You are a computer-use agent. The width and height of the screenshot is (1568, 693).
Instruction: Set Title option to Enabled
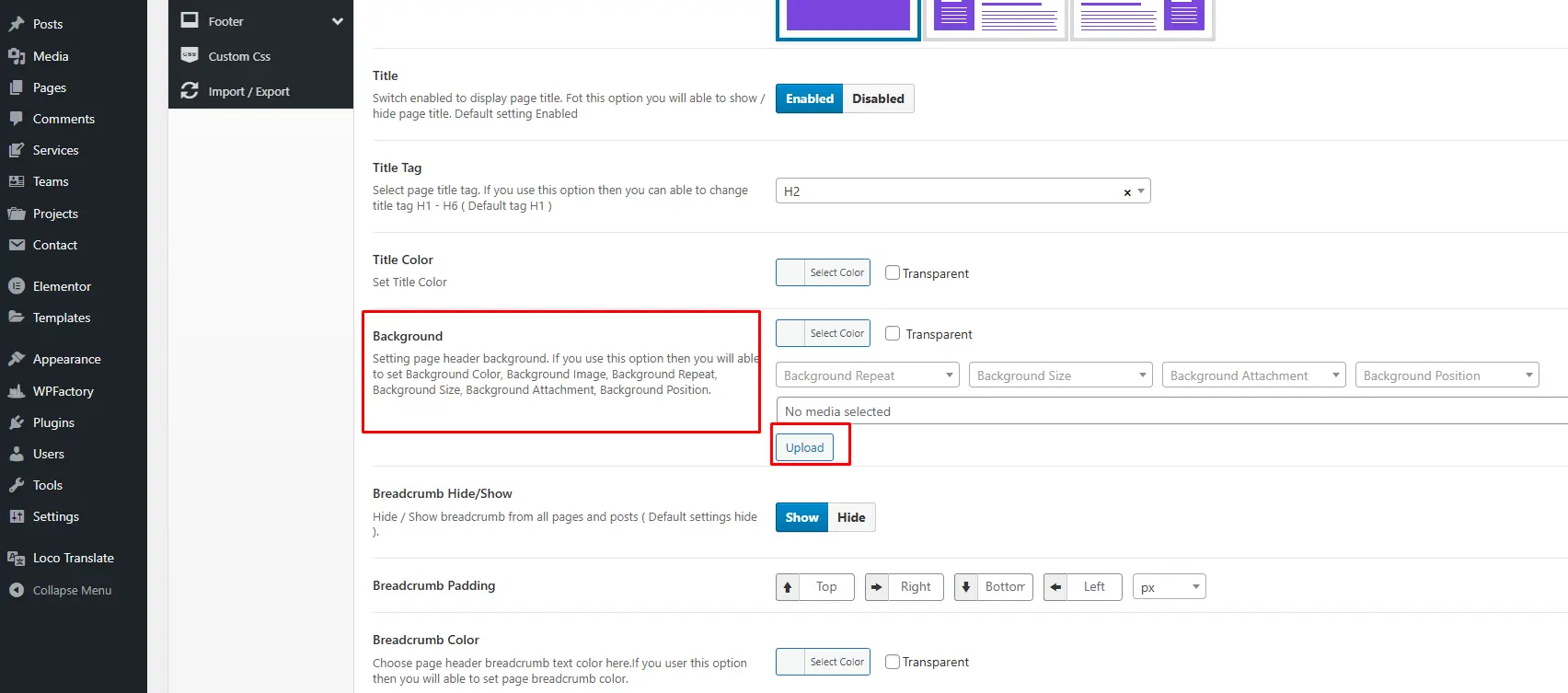point(810,98)
